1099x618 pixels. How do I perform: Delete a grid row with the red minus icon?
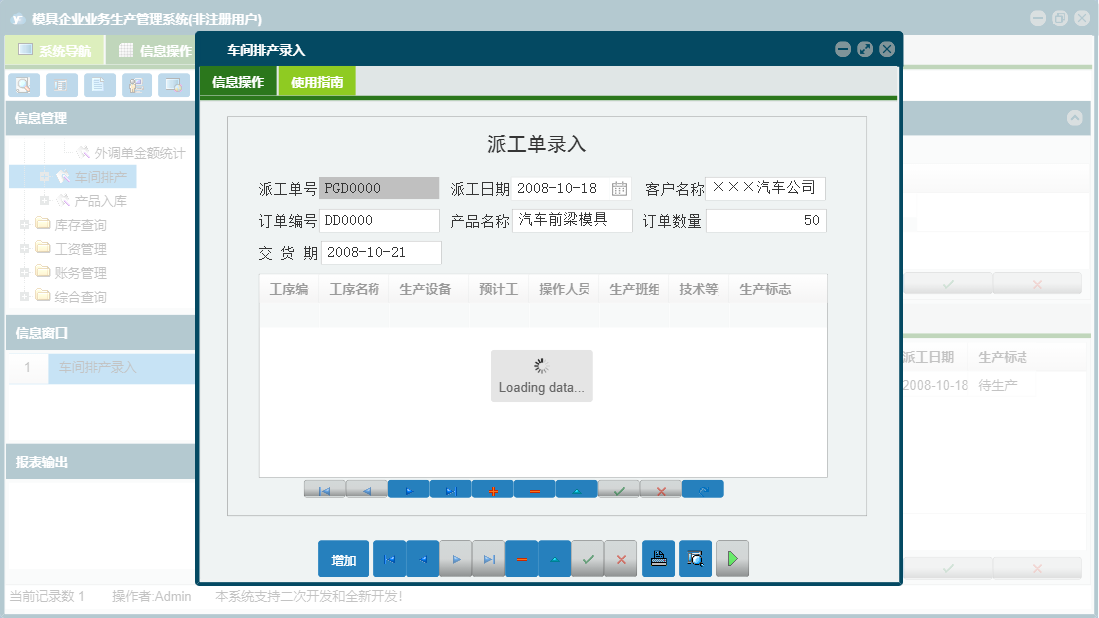pos(535,489)
